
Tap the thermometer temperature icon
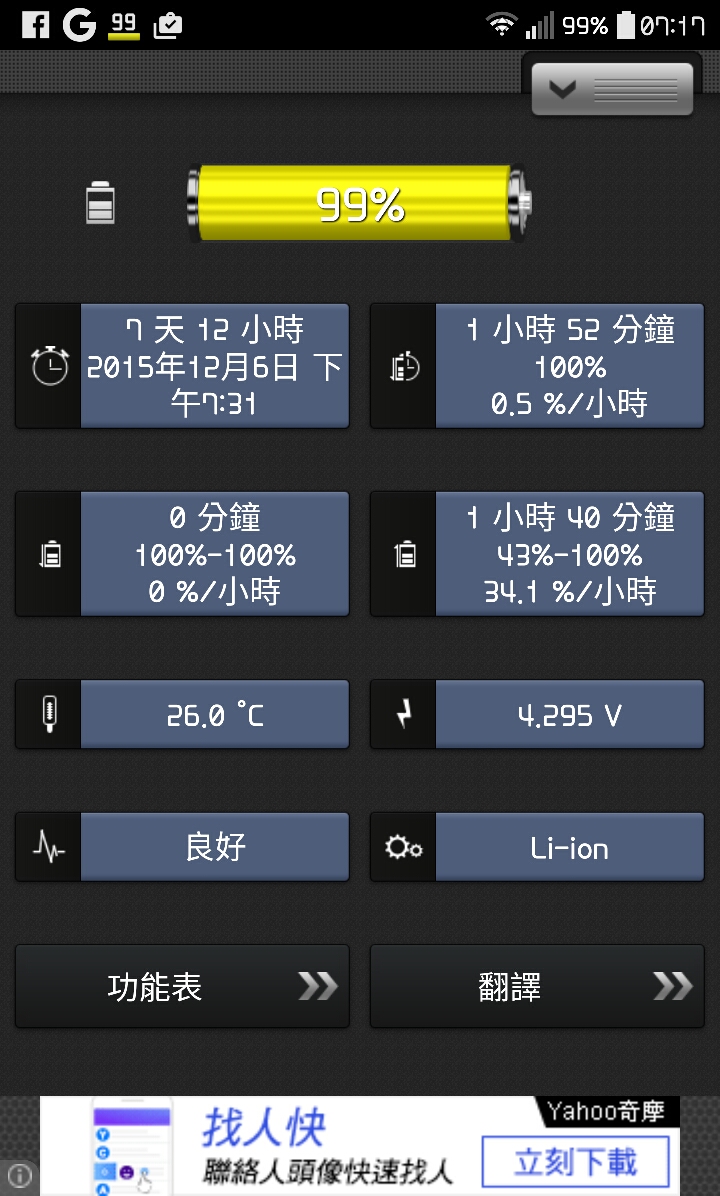click(x=50, y=714)
